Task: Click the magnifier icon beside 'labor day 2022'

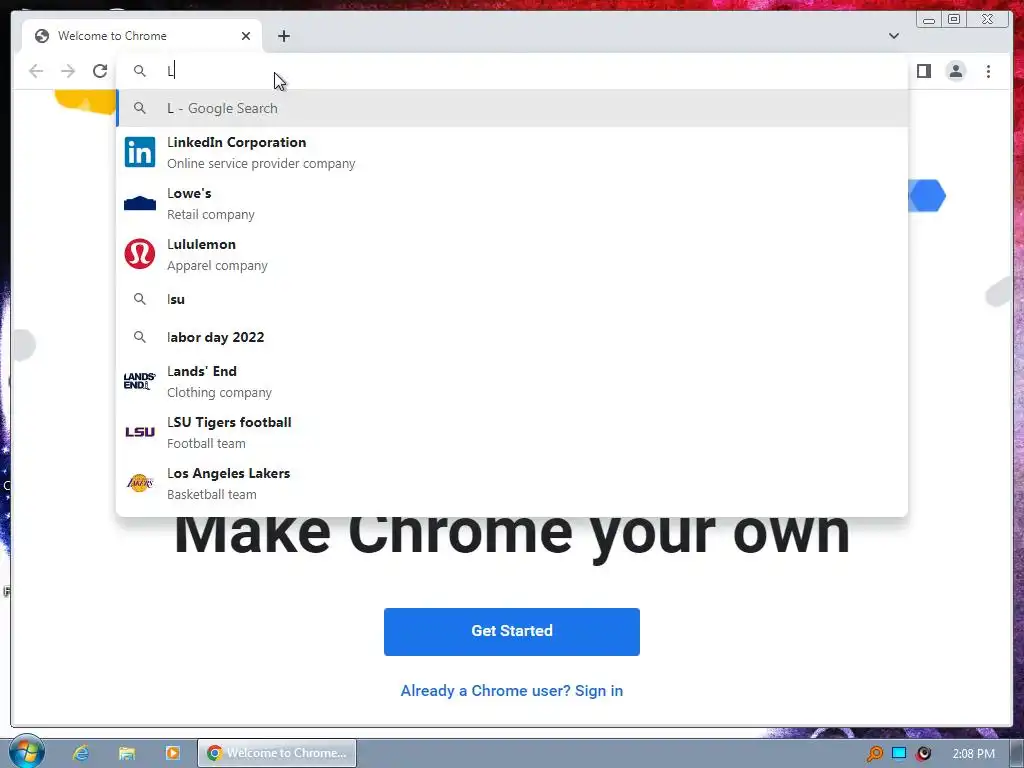Action: point(140,337)
